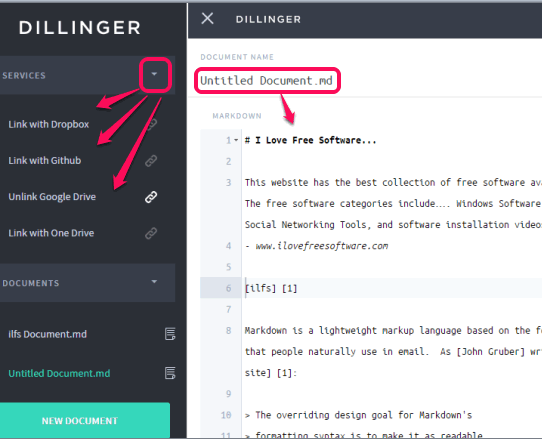Viewport: 542px width, 439px height.
Task: Select Link with Github
Action: coord(45,160)
